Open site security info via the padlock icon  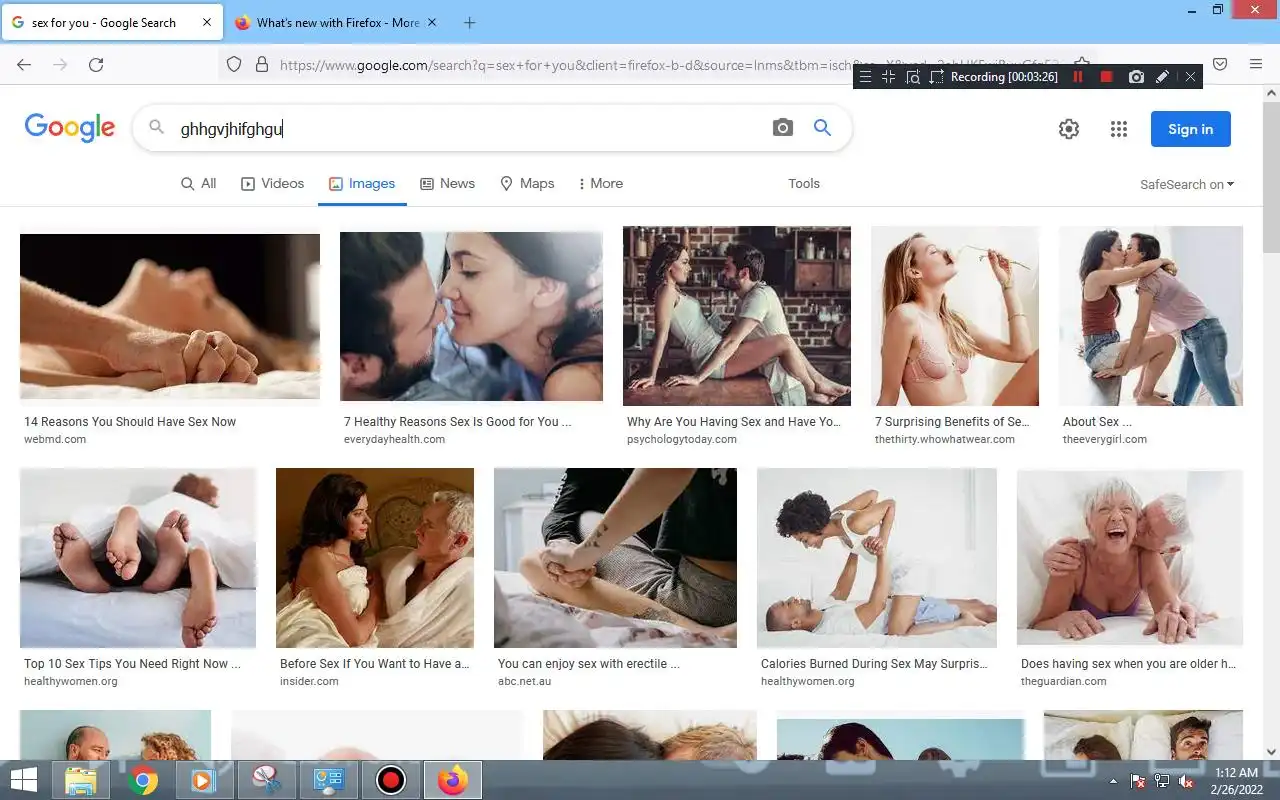point(262,64)
